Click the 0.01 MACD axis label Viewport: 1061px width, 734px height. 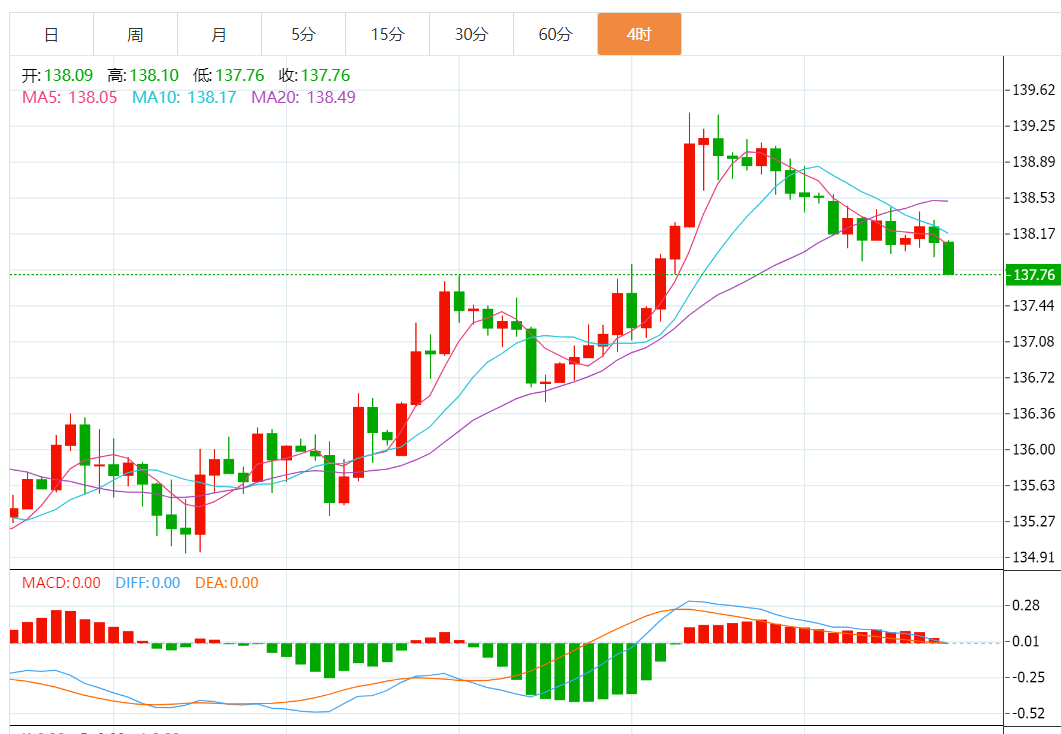click(x=1026, y=641)
